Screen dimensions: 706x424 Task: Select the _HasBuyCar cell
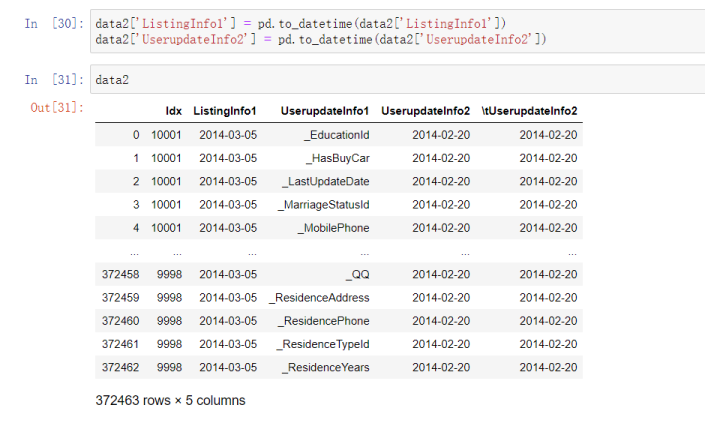click(x=338, y=158)
